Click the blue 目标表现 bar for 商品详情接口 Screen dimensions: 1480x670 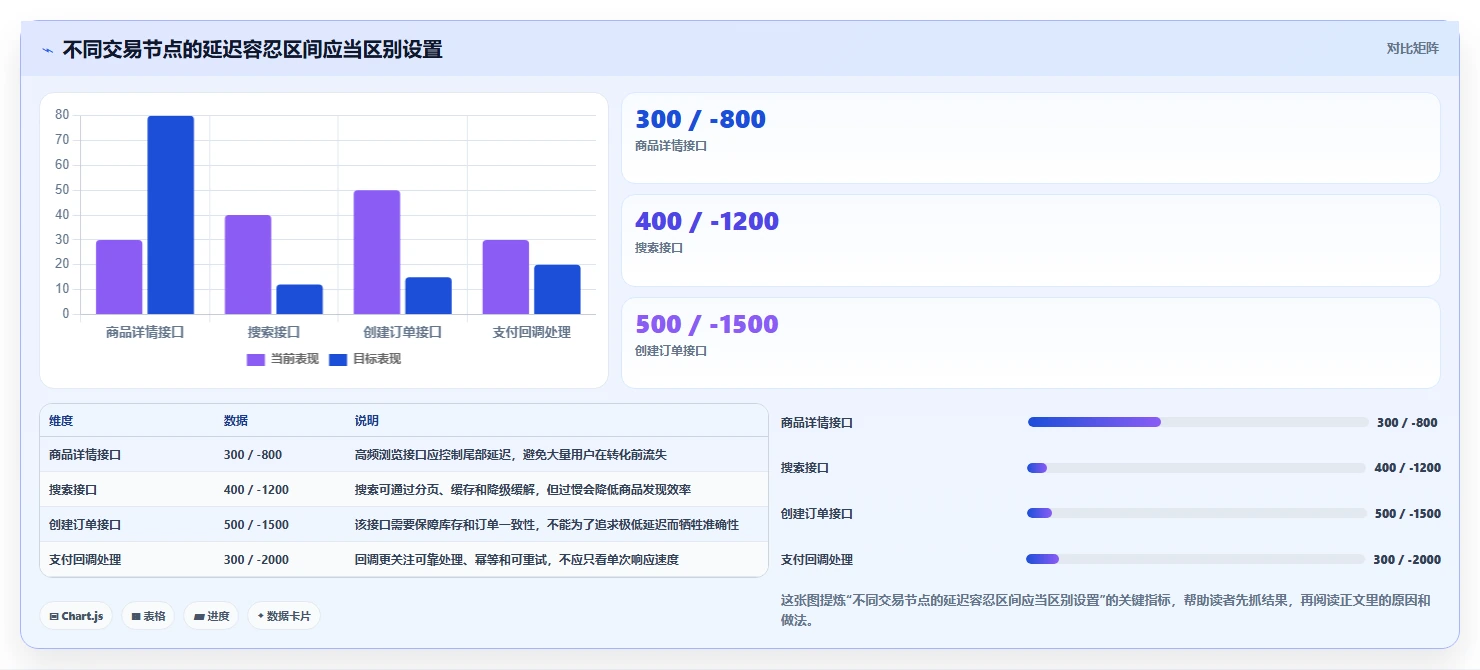point(171,215)
